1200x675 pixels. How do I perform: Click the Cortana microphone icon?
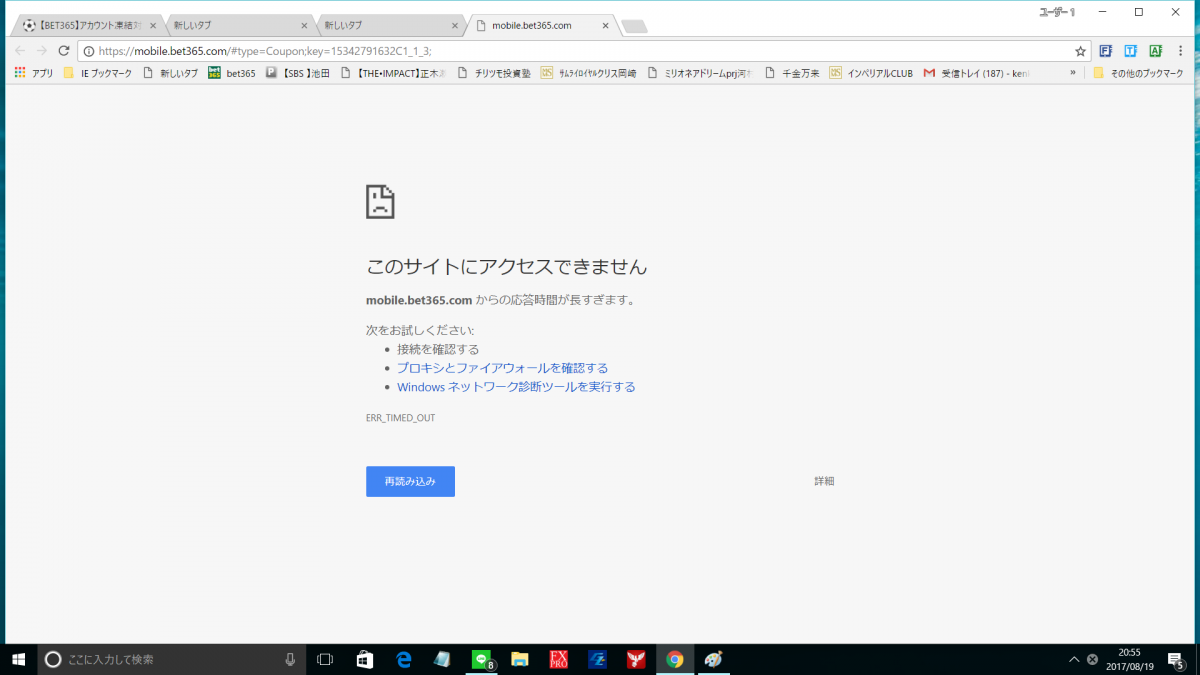290,659
